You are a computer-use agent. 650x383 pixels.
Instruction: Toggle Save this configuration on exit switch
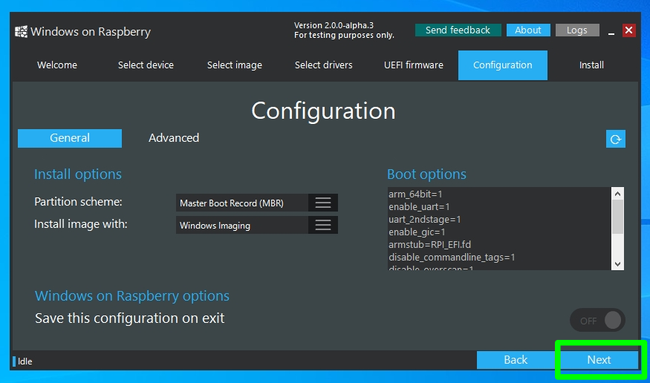click(x=597, y=320)
